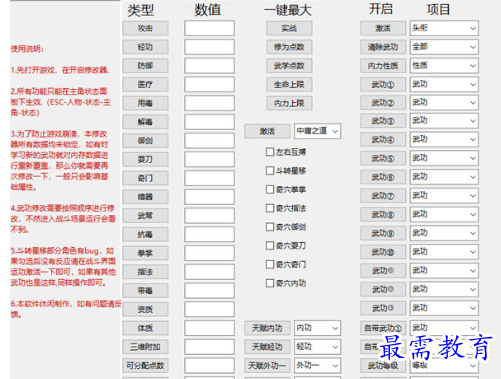Click the 天赋内功 button
This screenshot has height=379, width=501.
pyautogui.click(x=267, y=328)
